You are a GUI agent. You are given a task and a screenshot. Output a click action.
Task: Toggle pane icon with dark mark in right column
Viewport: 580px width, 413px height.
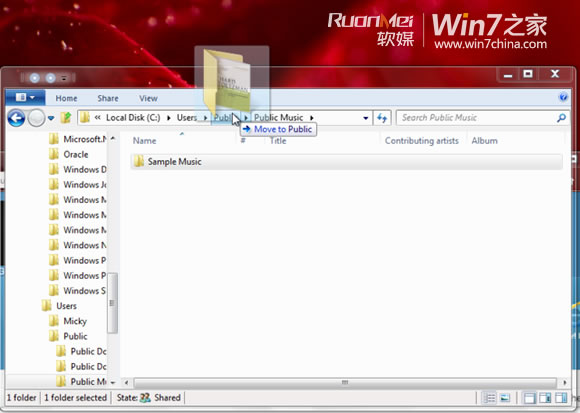[545, 398]
